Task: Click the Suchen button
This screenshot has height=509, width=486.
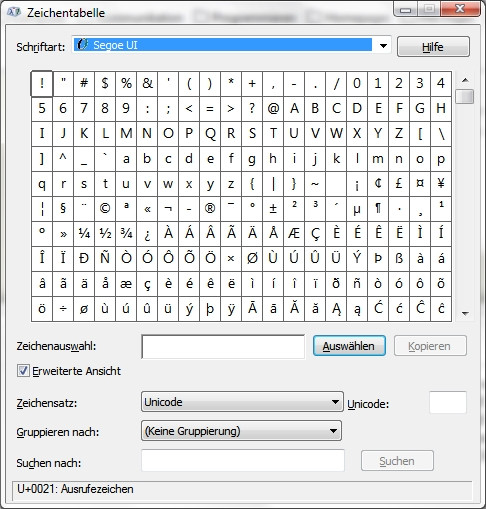Action: point(397,461)
